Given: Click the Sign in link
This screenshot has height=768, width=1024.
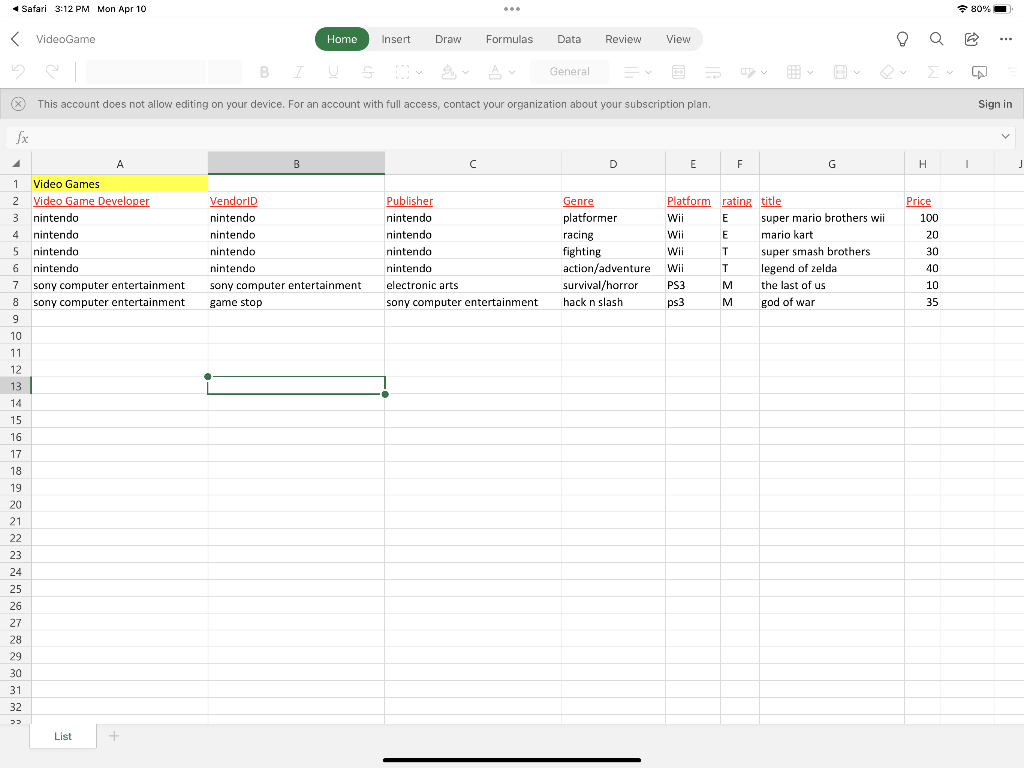Looking at the screenshot, I should pos(994,103).
